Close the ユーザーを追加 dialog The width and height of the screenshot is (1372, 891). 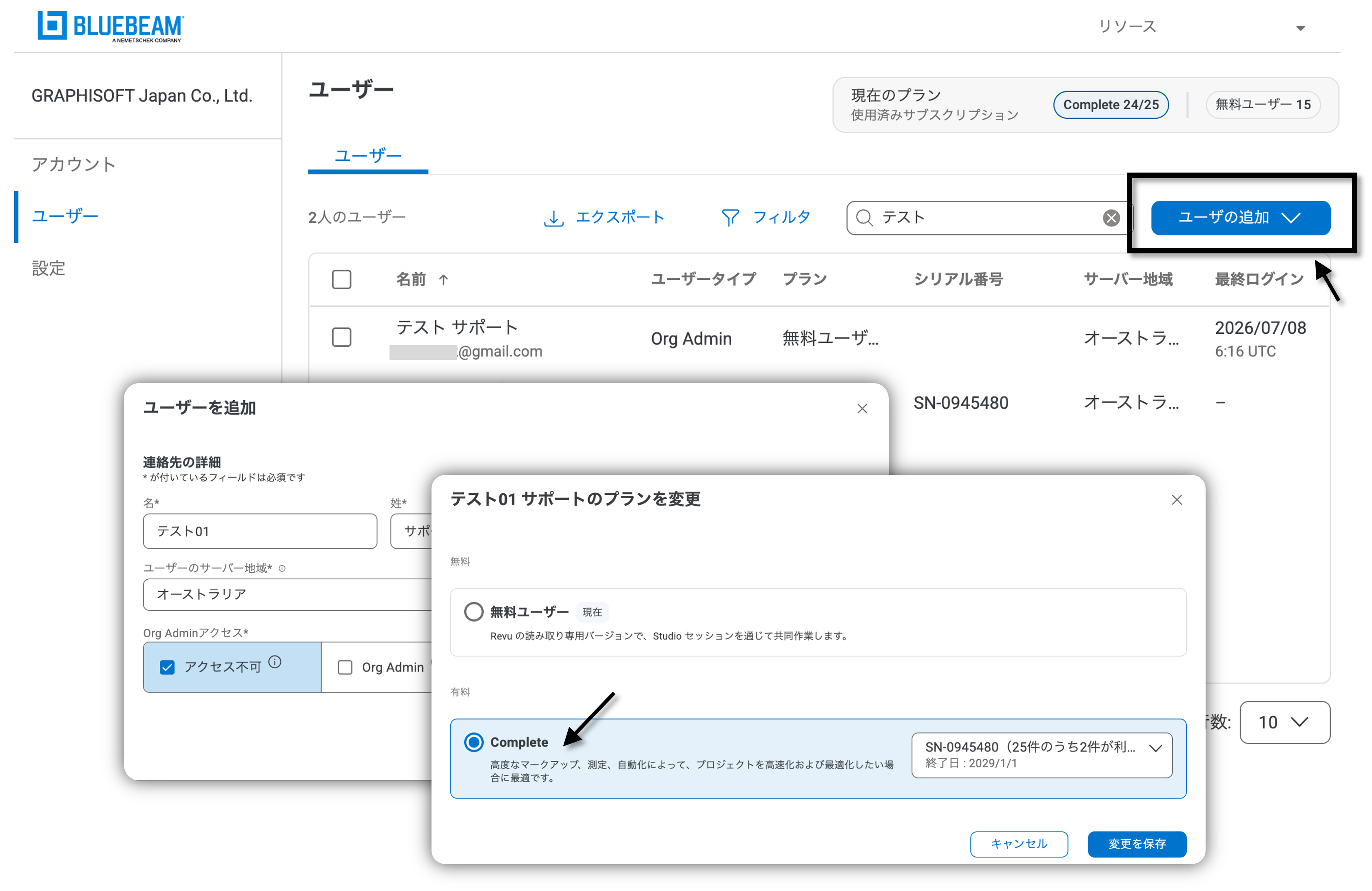862,408
